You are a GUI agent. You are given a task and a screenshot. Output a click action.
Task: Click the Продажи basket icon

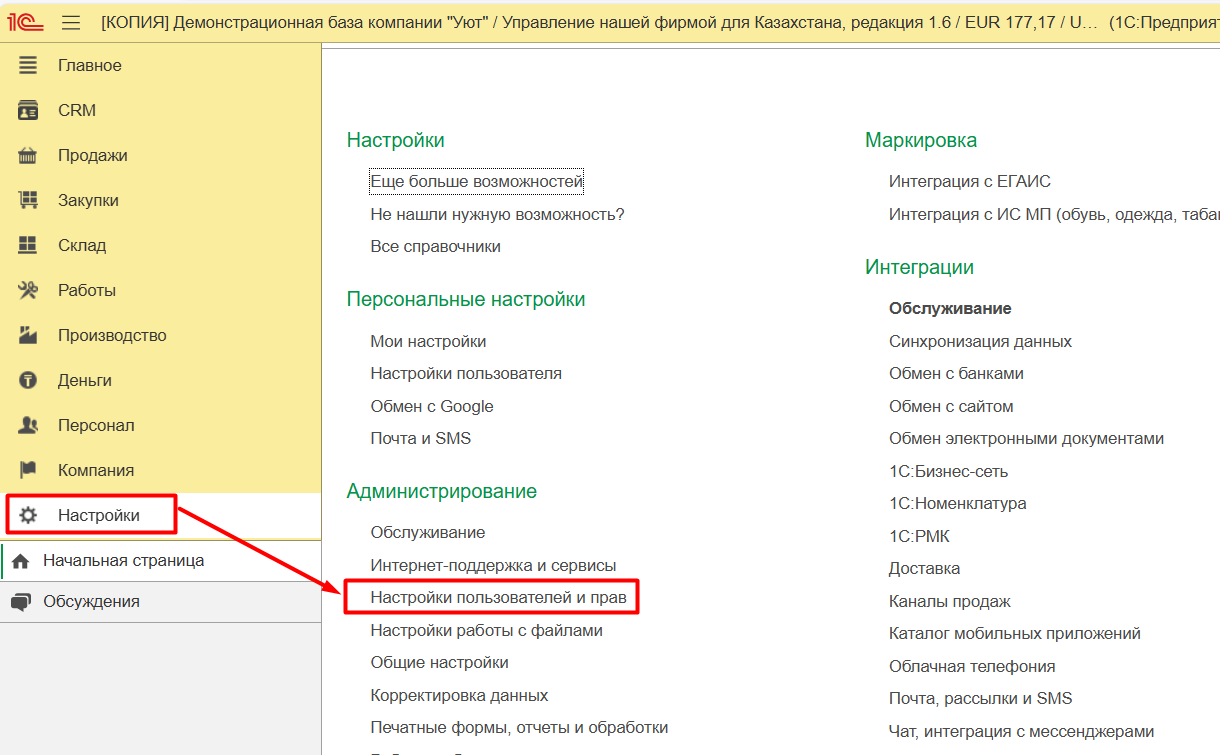28,156
